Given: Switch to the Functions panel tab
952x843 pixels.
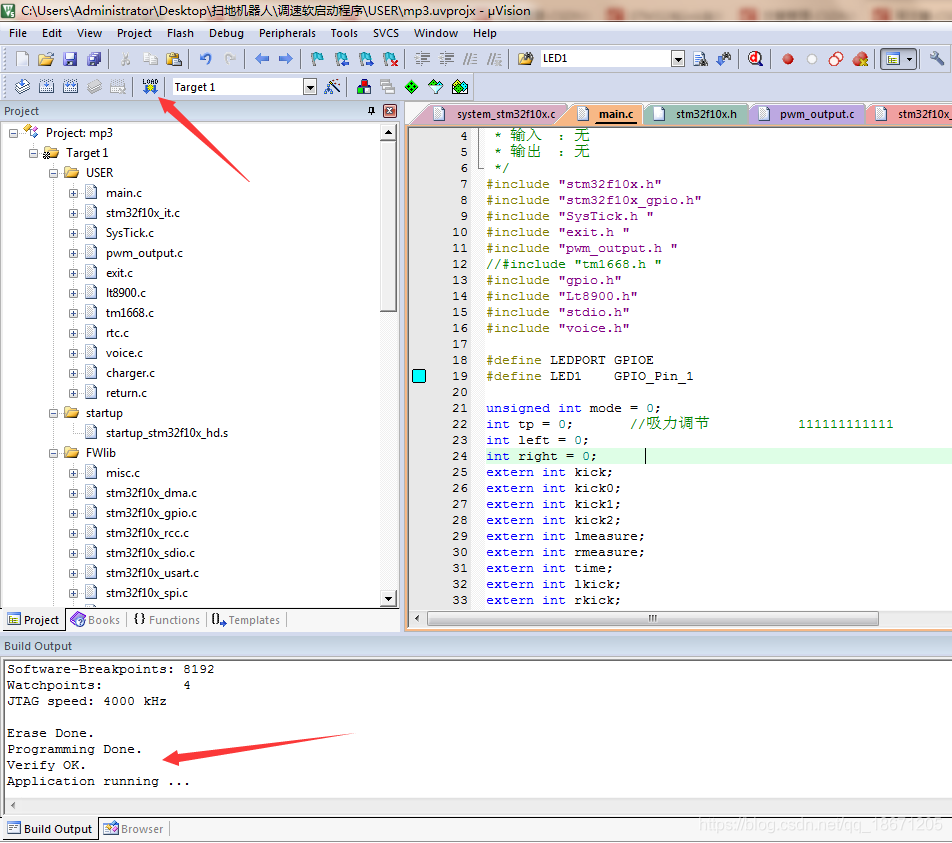Looking at the screenshot, I should coord(167,619).
